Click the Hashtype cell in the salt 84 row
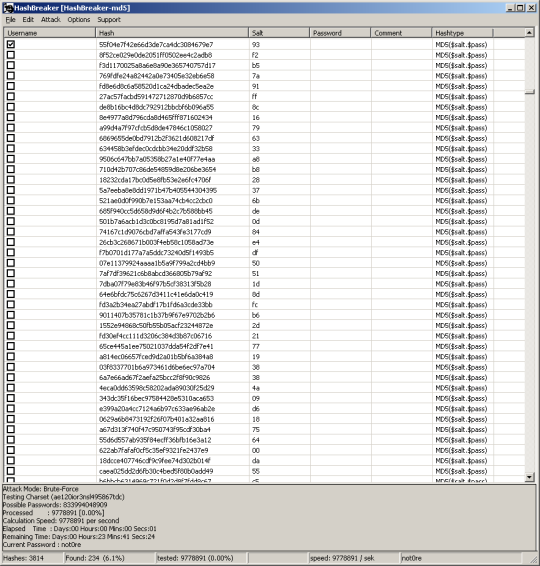 pyautogui.click(x=461, y=232)
